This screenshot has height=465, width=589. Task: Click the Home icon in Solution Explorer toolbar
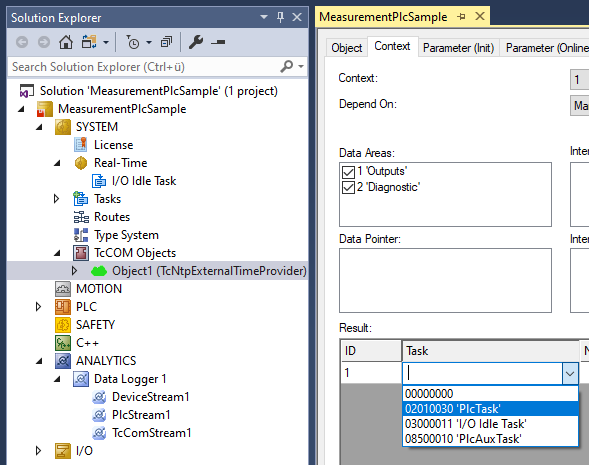66,42
